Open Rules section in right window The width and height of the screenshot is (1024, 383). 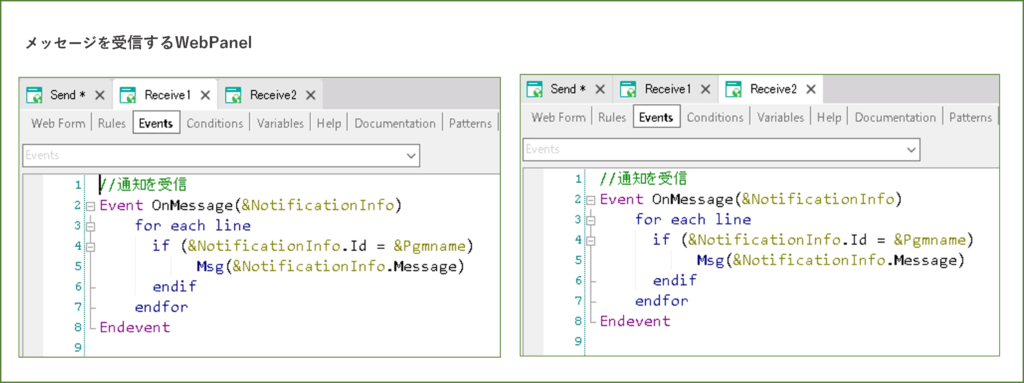613,118
